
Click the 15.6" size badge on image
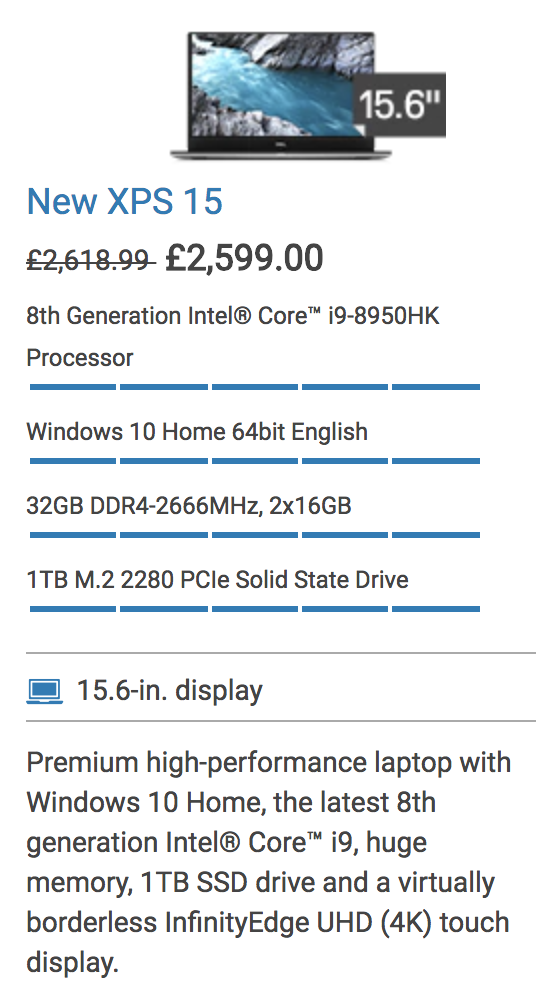pos(399,105)
